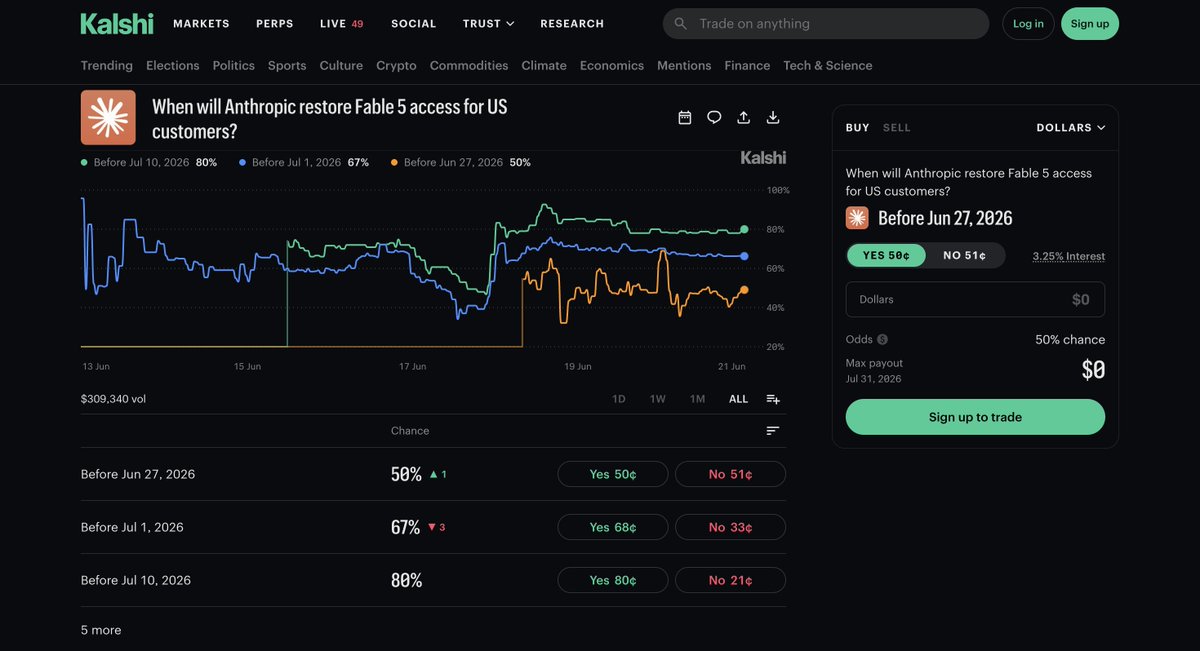Click the Anthropic market thumbnail image
This screenshot has height=651, width=1200.
click(108, 118)
